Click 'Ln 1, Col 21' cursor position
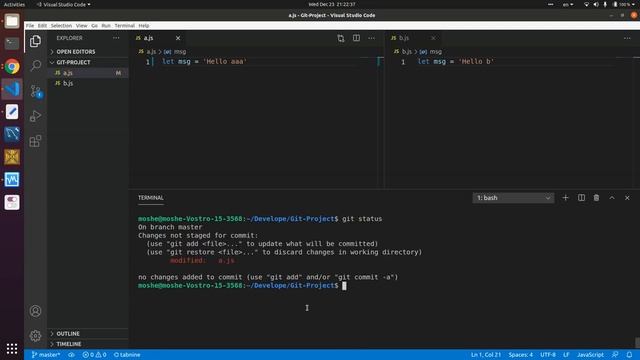640x360 pixels. point(486,355)
